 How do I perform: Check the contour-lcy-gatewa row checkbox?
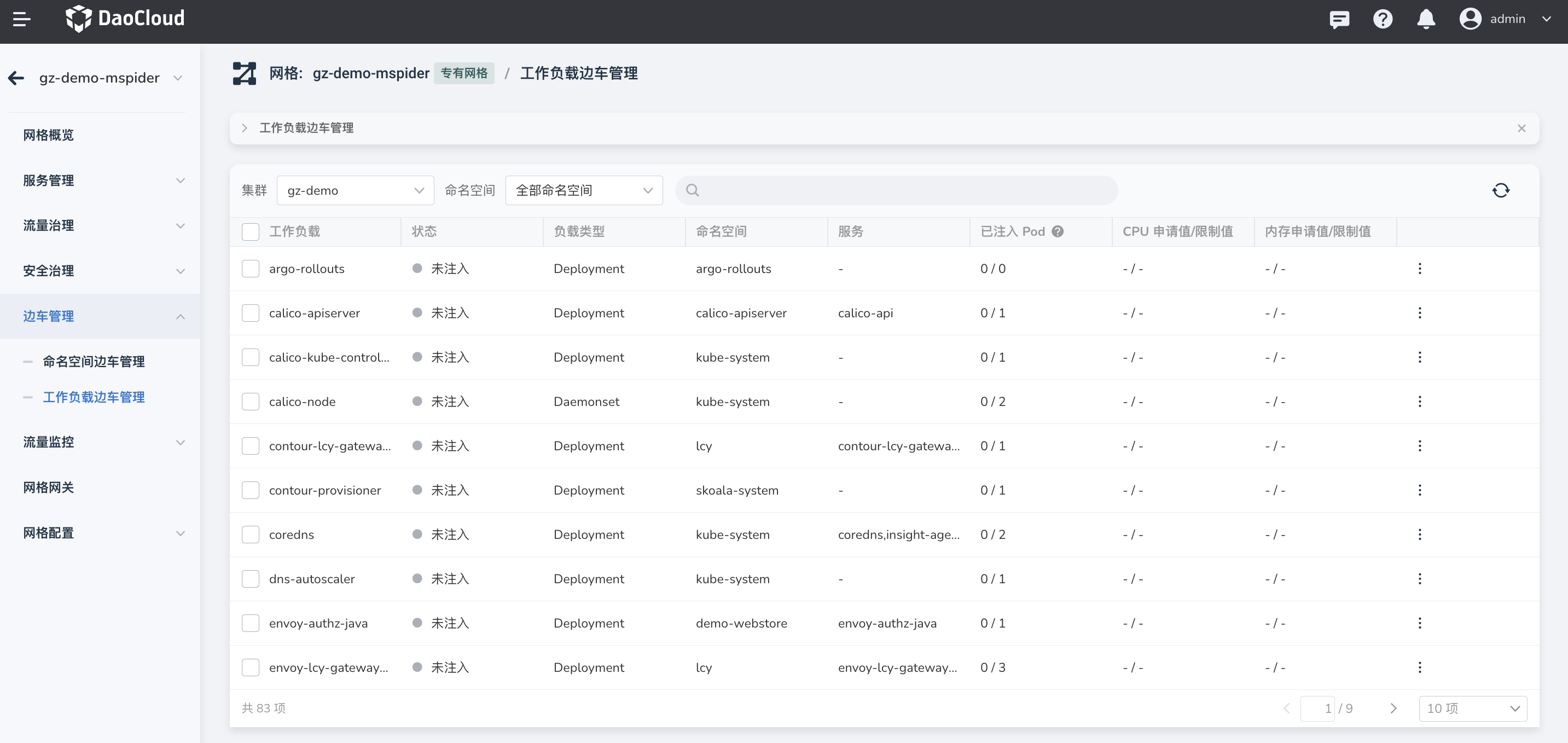click(x=250, y=446)
